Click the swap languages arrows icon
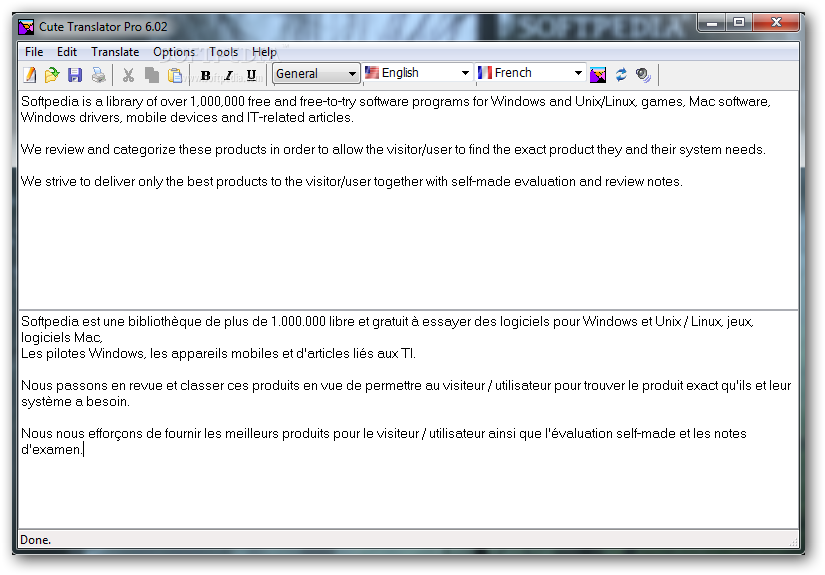 (x=621, y=75)
